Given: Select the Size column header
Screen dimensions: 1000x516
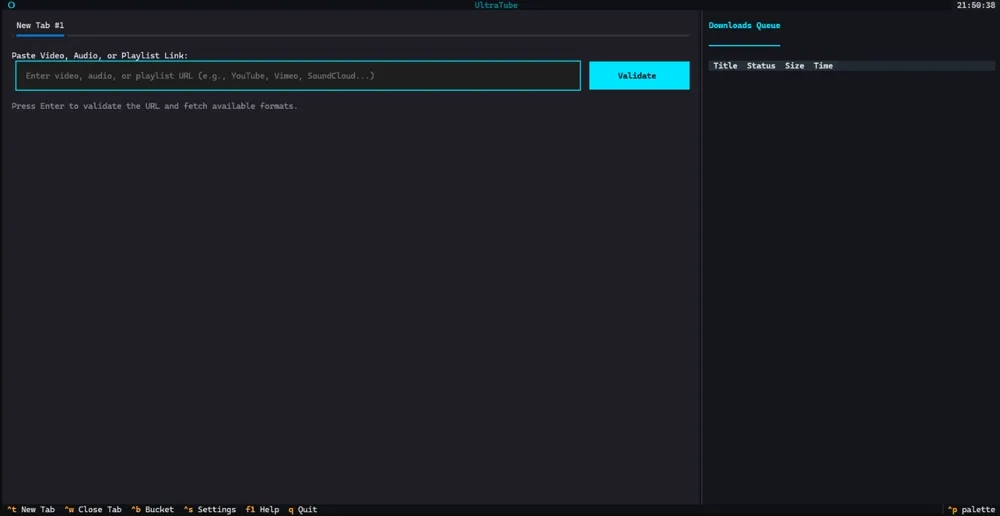Looking at the screenshot, I should point(794,66).
